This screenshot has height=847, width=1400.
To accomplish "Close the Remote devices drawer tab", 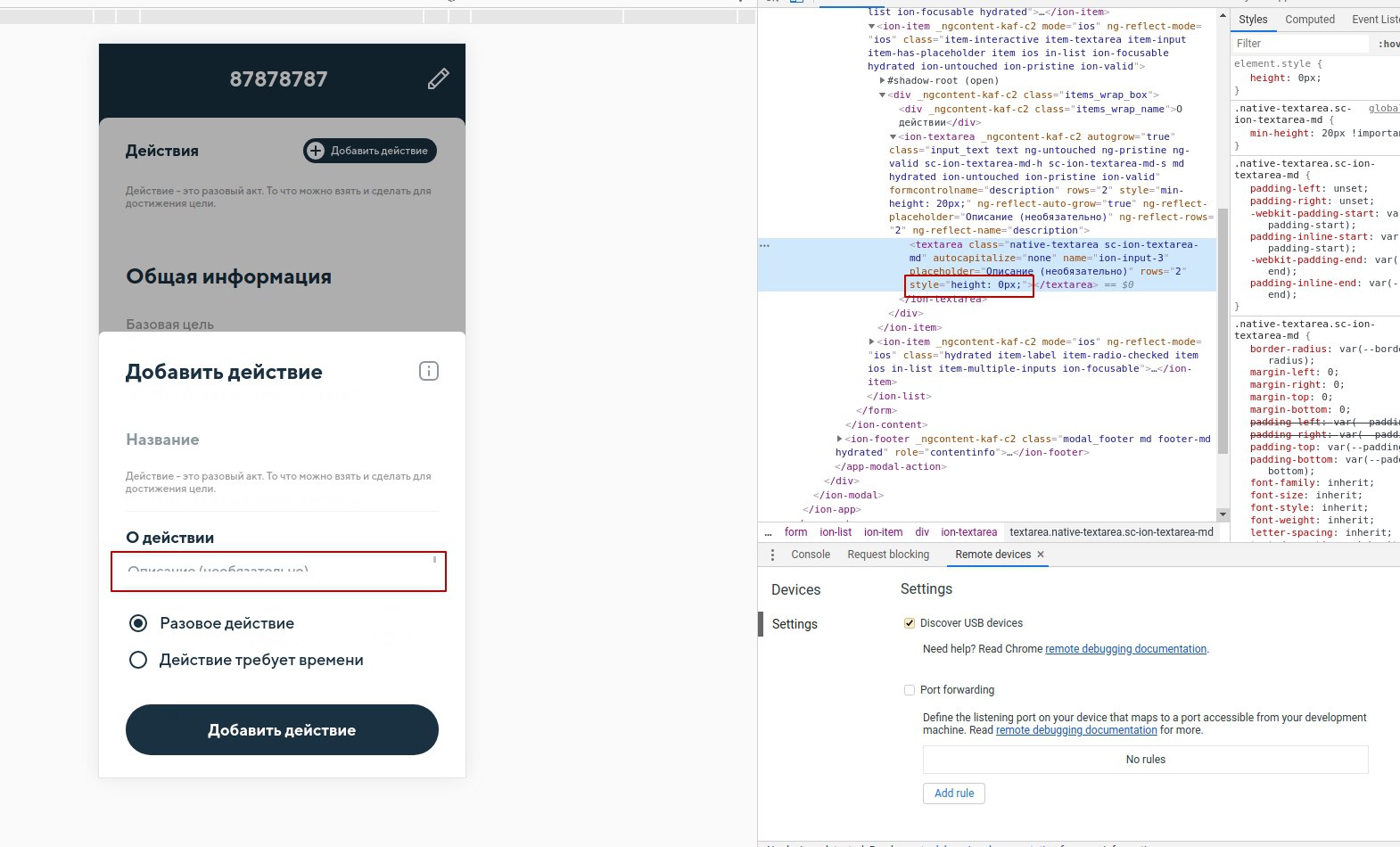I will pos(1041,555).
